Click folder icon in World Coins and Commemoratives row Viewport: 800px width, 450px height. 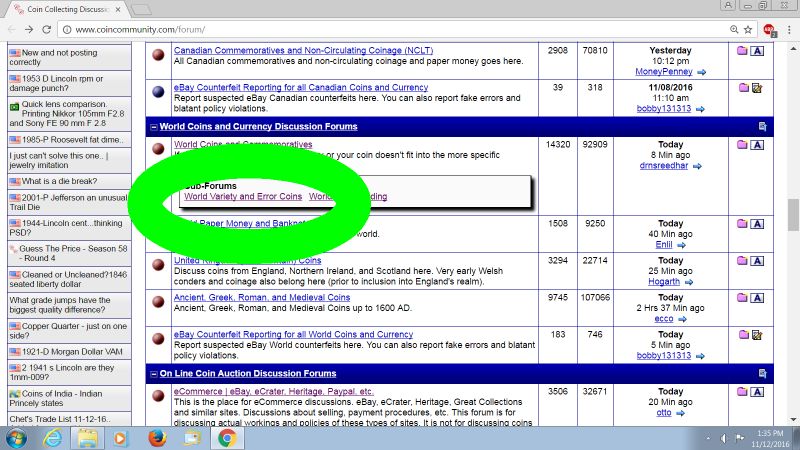(742, 145)
